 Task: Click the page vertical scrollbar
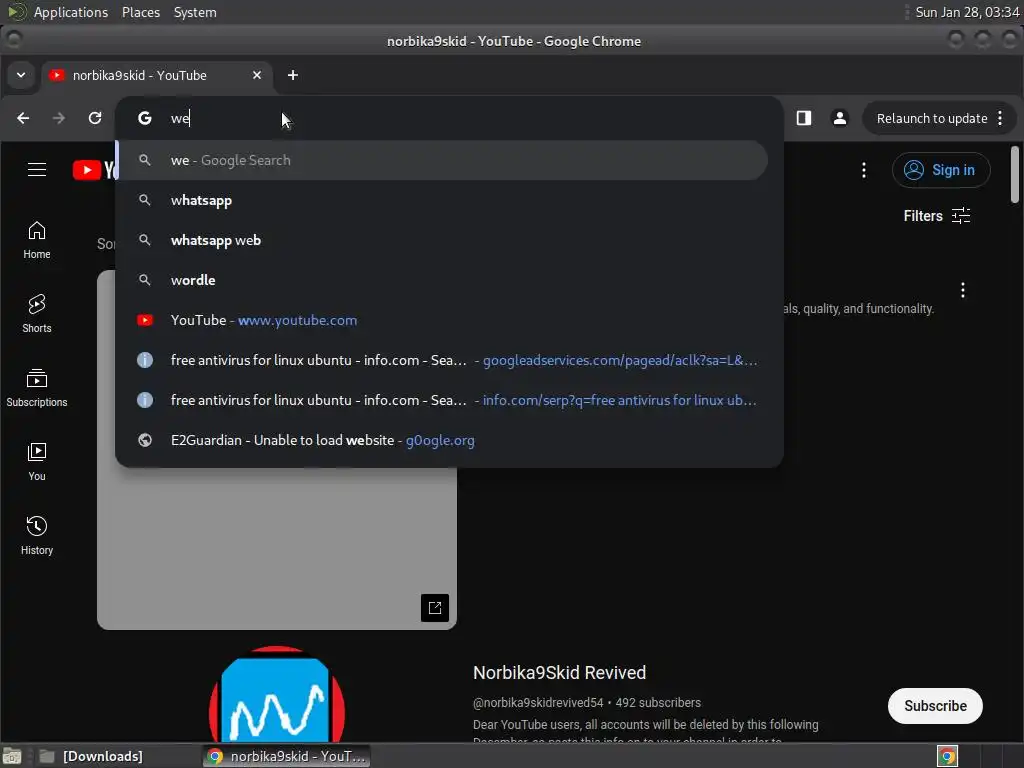(x=1014, y=175)
